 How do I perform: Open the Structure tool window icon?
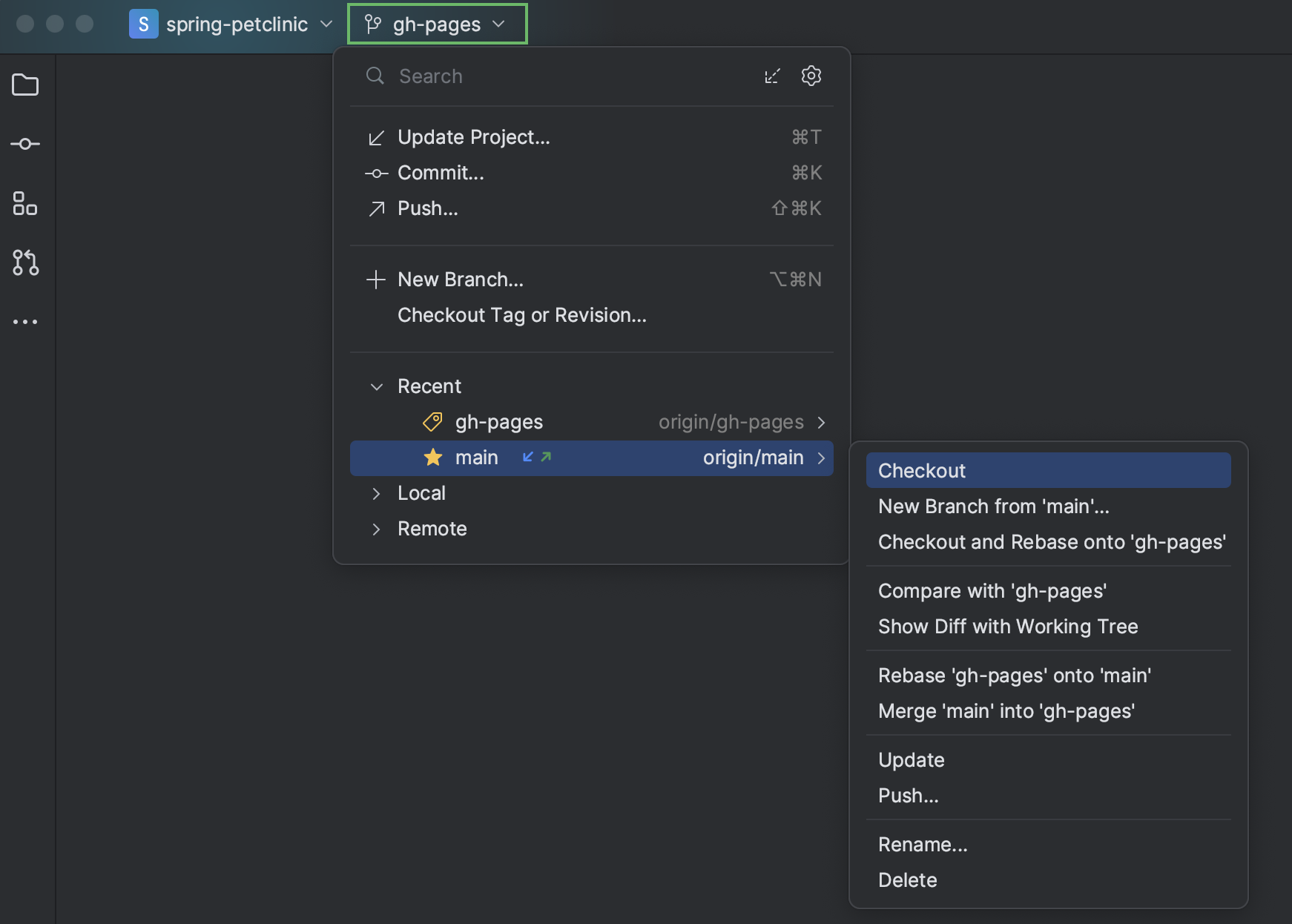[25, 205]
